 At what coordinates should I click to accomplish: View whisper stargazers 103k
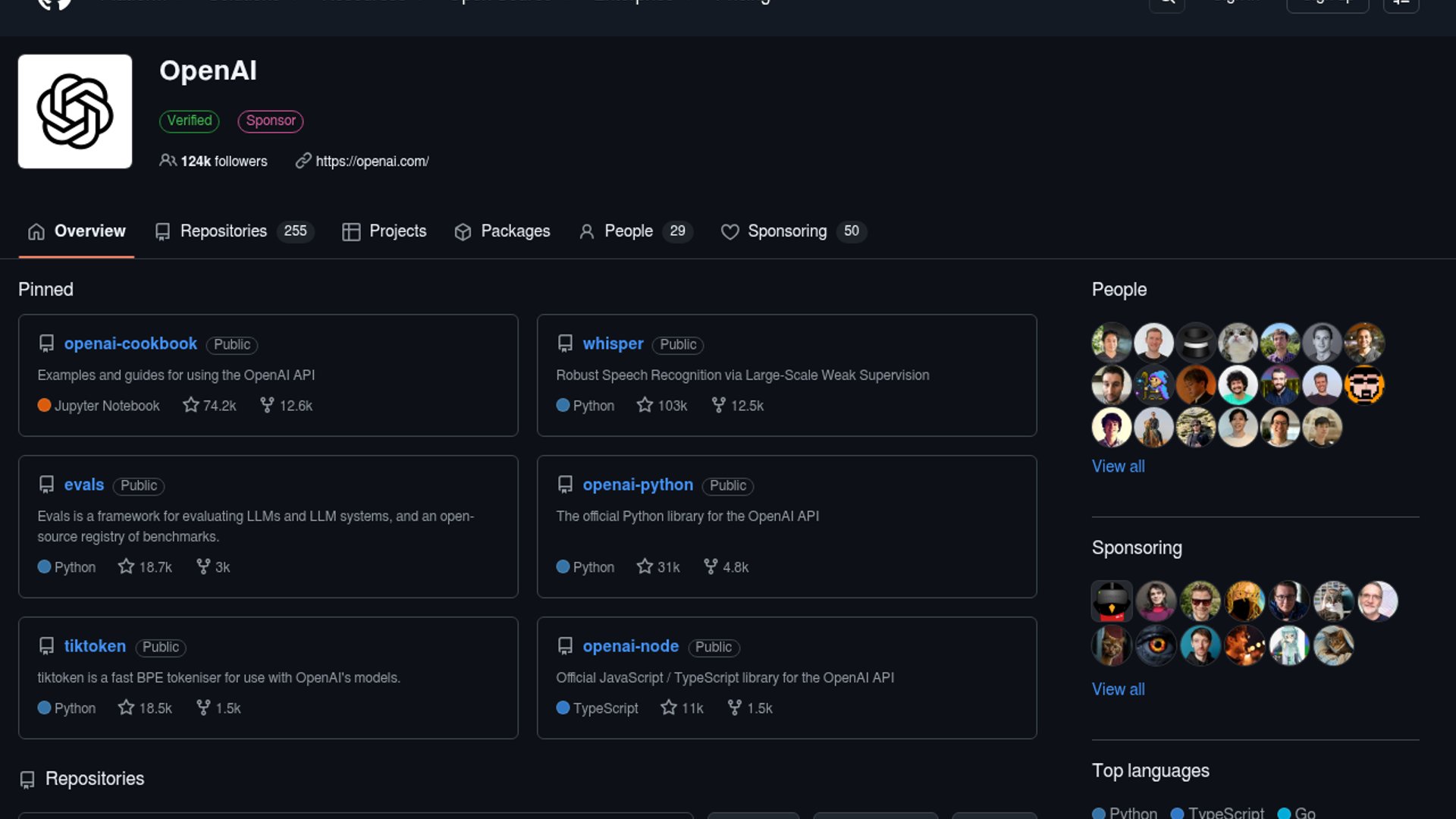coord(662,406)
